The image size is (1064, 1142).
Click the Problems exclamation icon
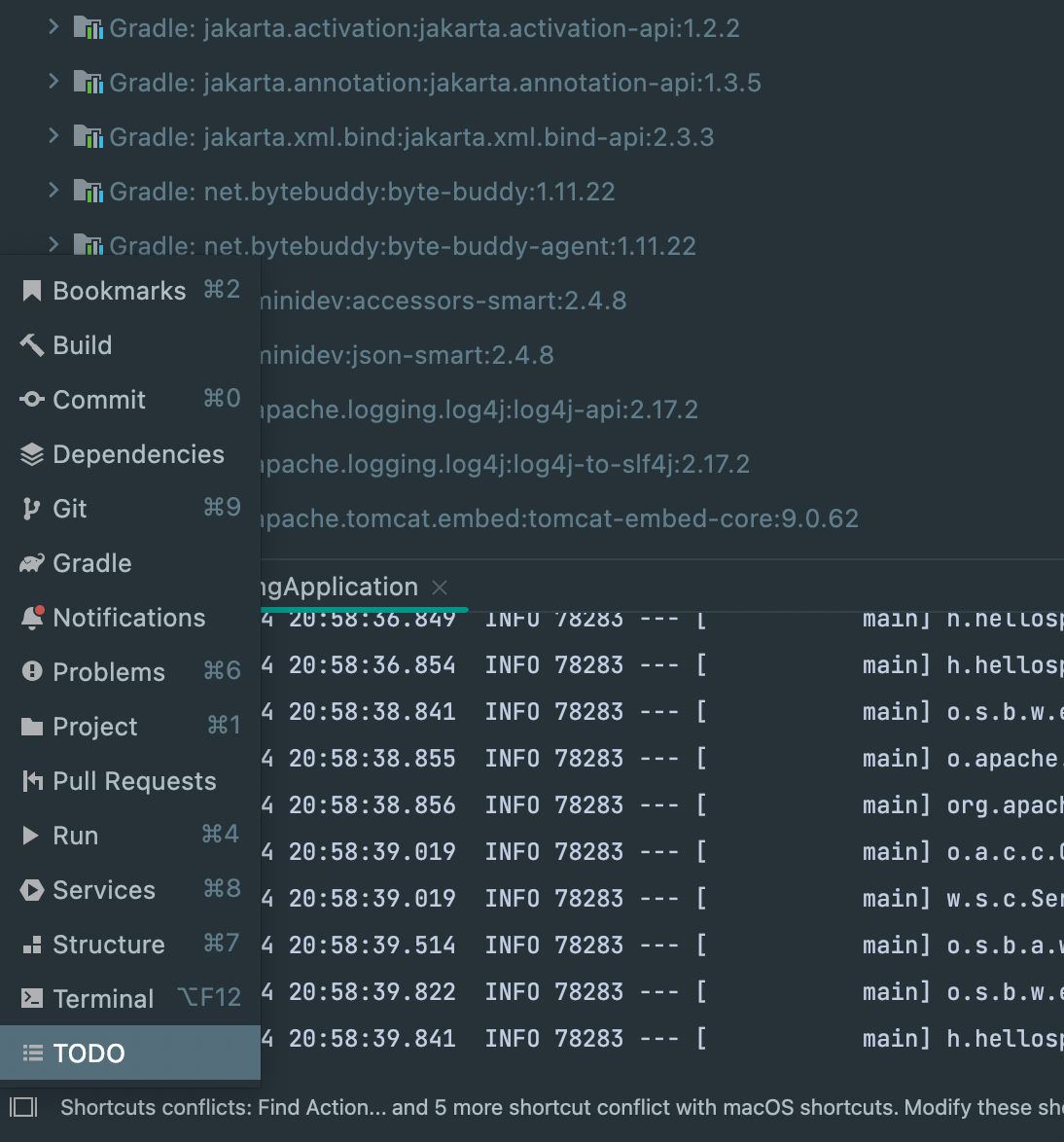click(x=31, y=671)
